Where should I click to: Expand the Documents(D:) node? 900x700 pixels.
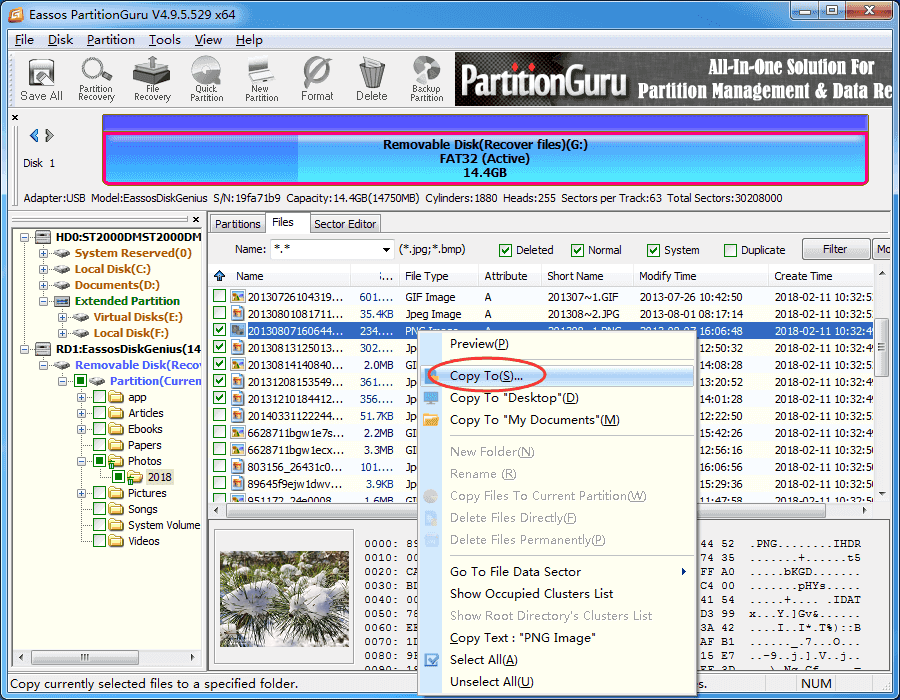point(43,285)
